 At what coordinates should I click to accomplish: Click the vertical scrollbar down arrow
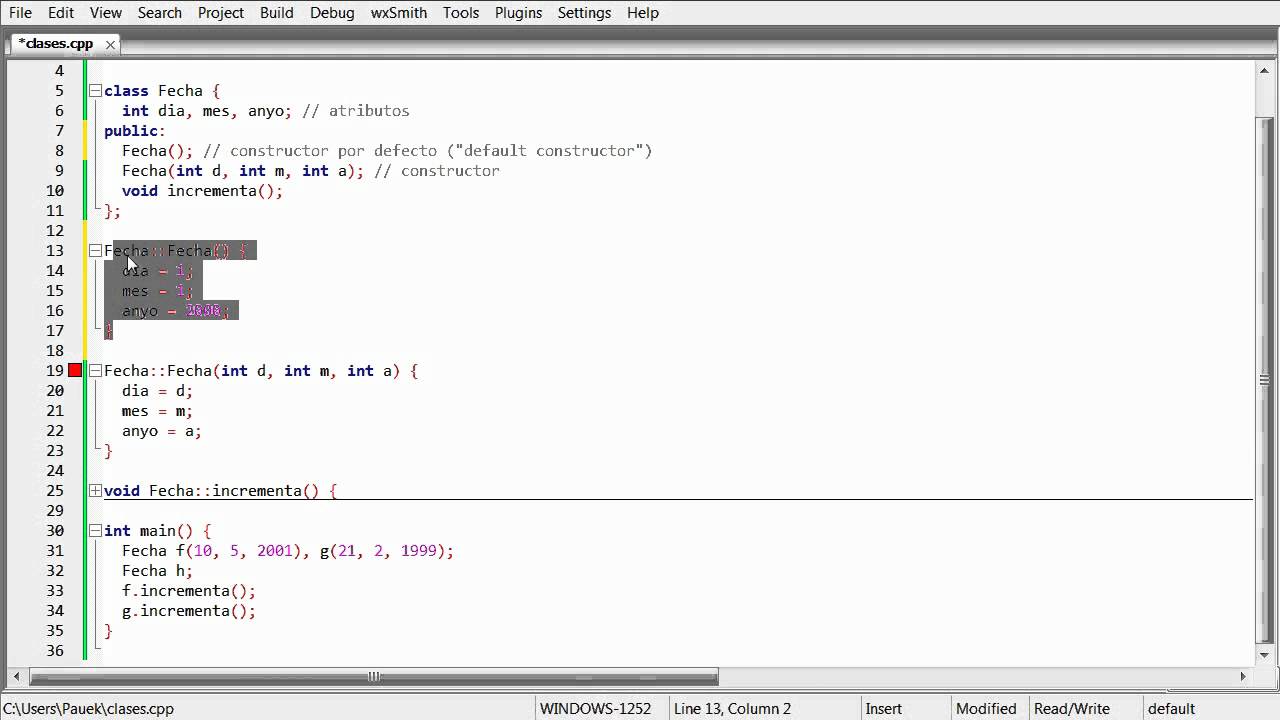pyautogui.click(x=1264, y=656)
